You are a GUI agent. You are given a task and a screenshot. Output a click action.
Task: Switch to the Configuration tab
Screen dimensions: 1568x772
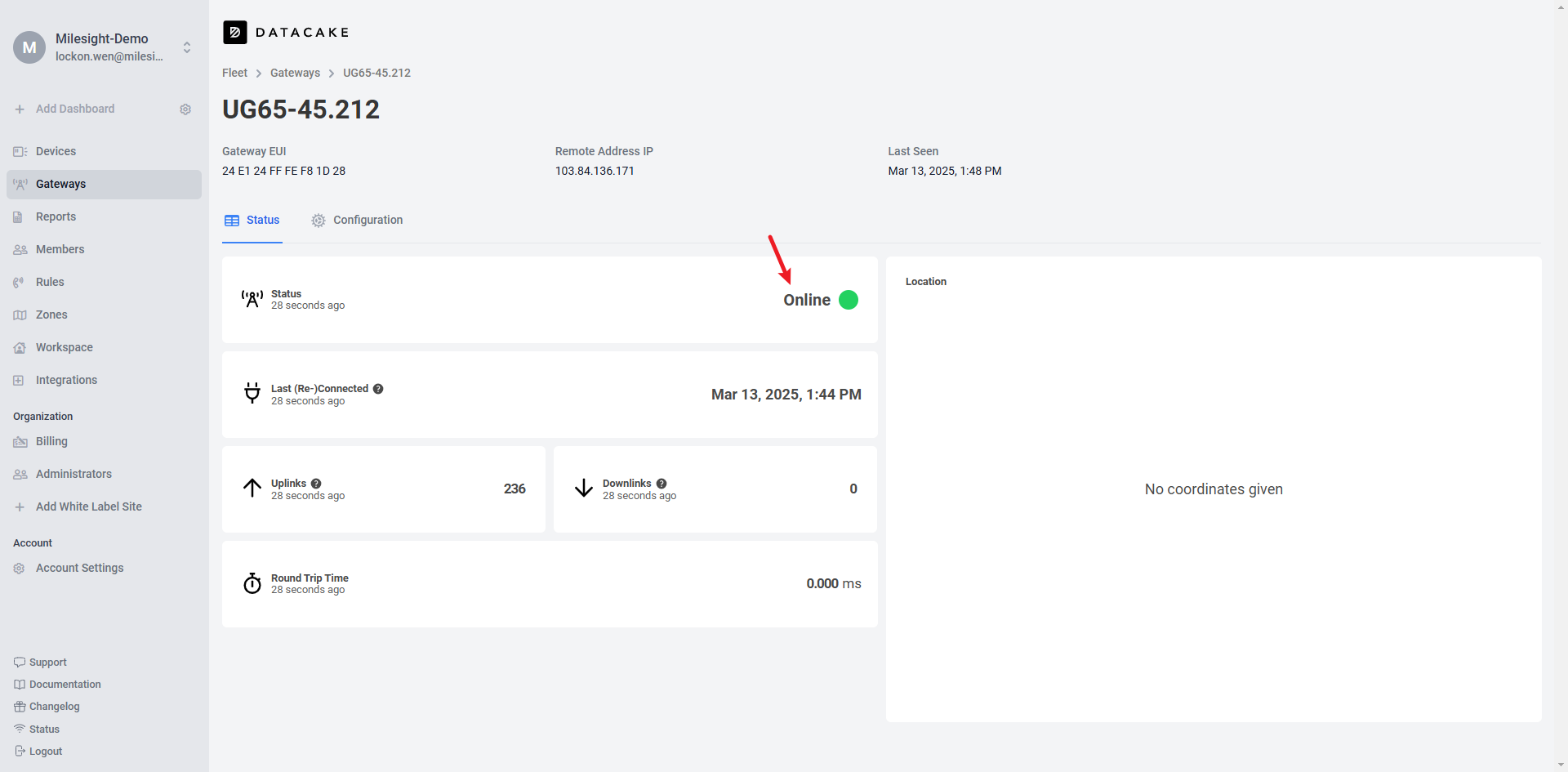(x=357, y=221)
